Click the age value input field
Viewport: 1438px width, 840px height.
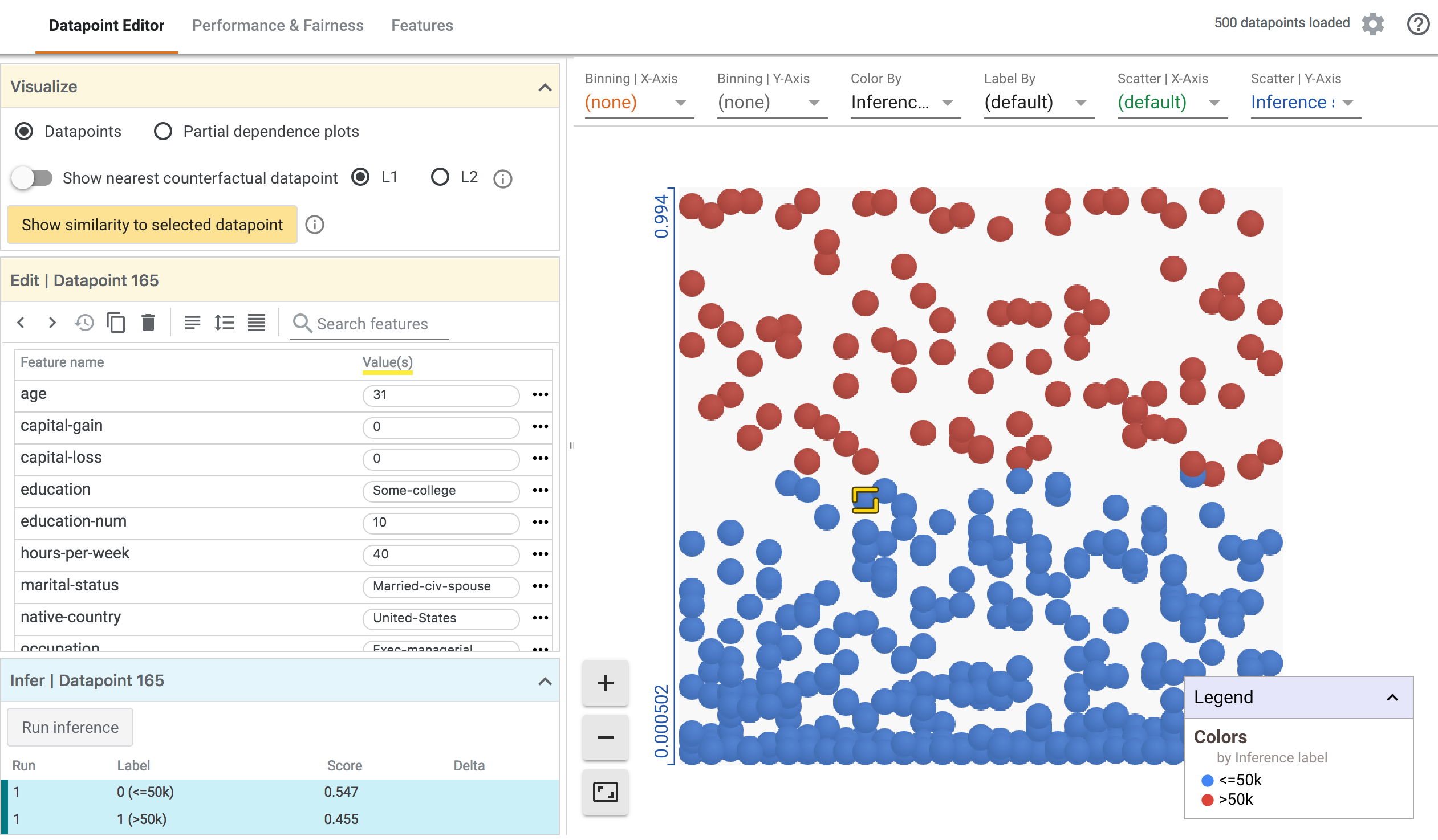point(441,394)
